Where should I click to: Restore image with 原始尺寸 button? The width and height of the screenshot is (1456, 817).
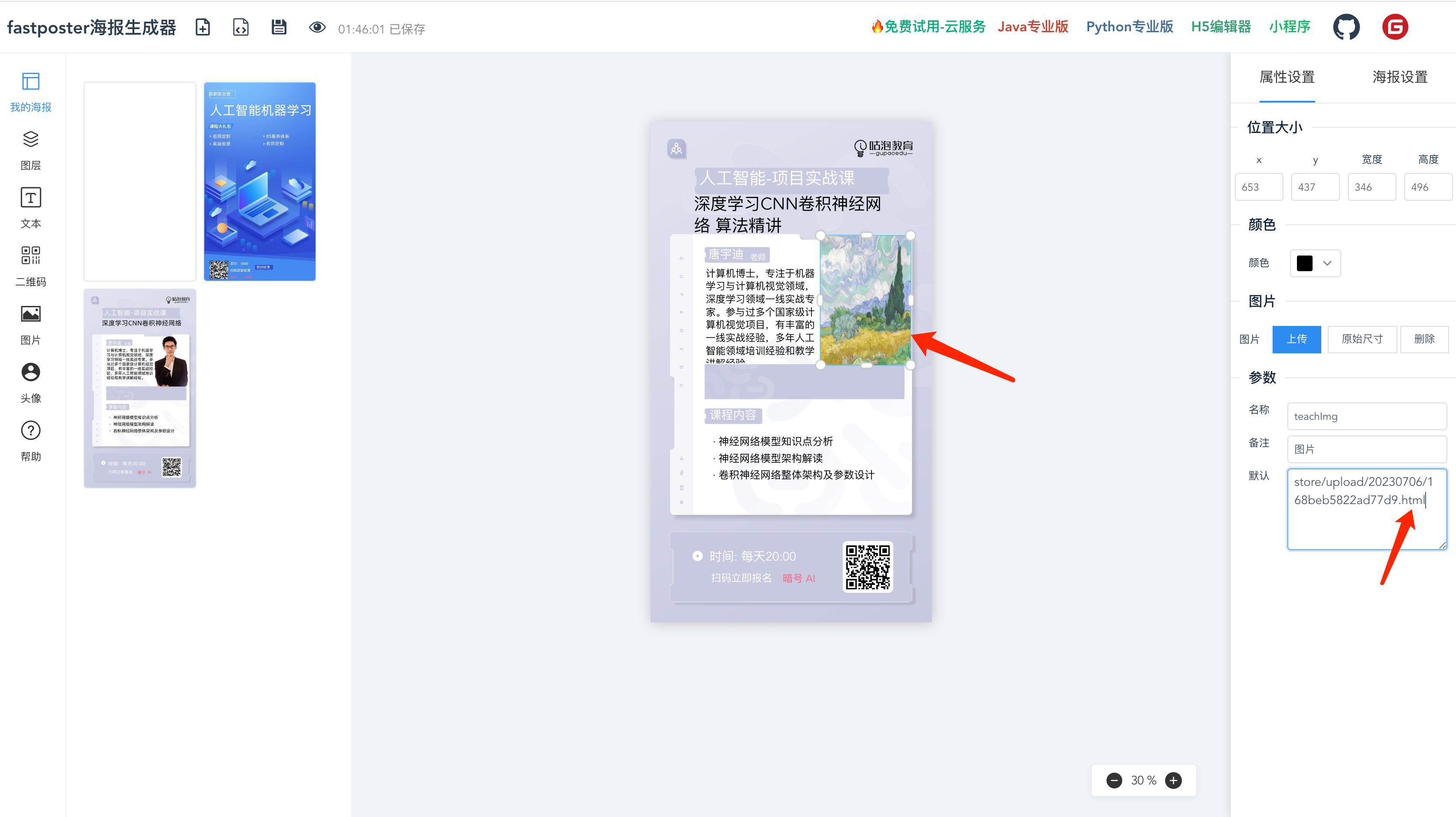coord(1362,339)
